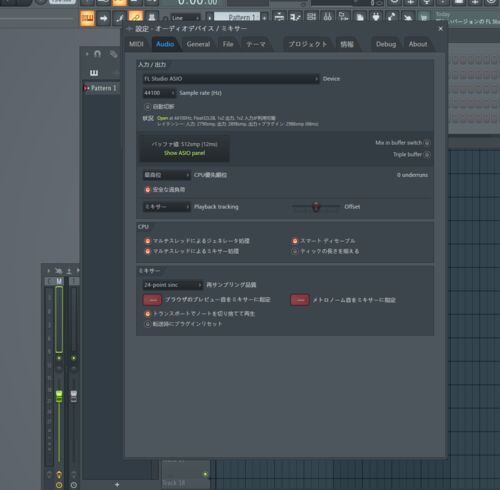Open the 44100 sample rate dropdown
Screen dimensions: 500x490
159,93
